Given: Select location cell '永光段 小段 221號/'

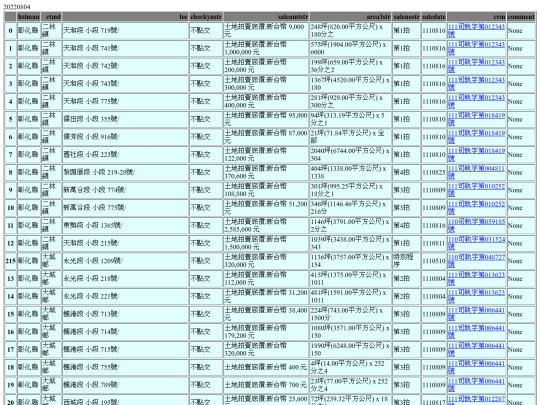Looking at the screenshot, I should 125,297.
